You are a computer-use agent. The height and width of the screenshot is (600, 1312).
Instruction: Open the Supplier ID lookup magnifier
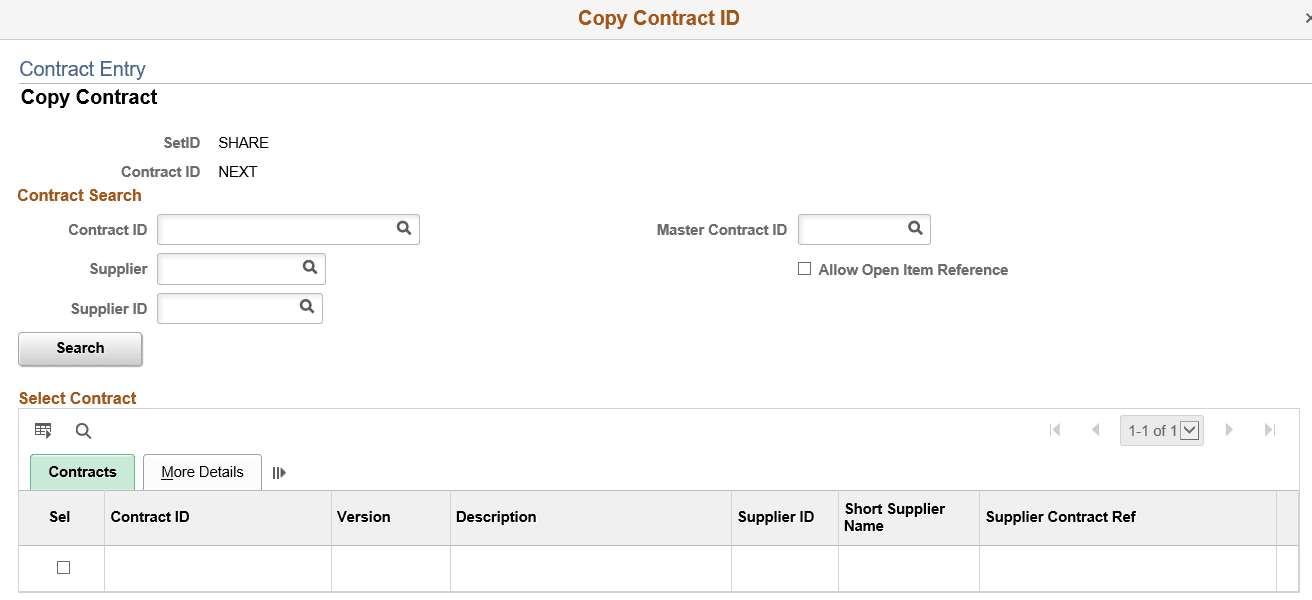click(x=306, y=308)
